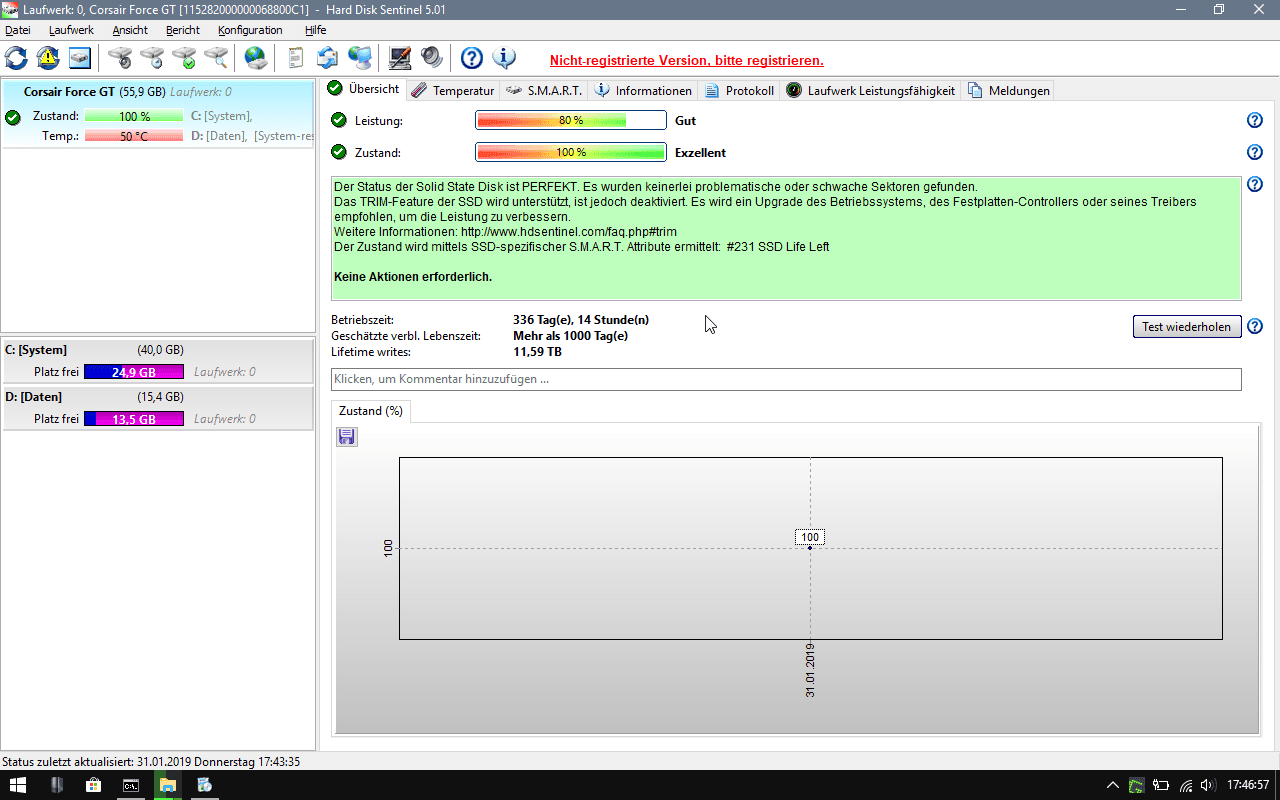Click the help icon next to Zustand bar
The height and width of the screenshot is (800, 1280).
coord(1255,153)
